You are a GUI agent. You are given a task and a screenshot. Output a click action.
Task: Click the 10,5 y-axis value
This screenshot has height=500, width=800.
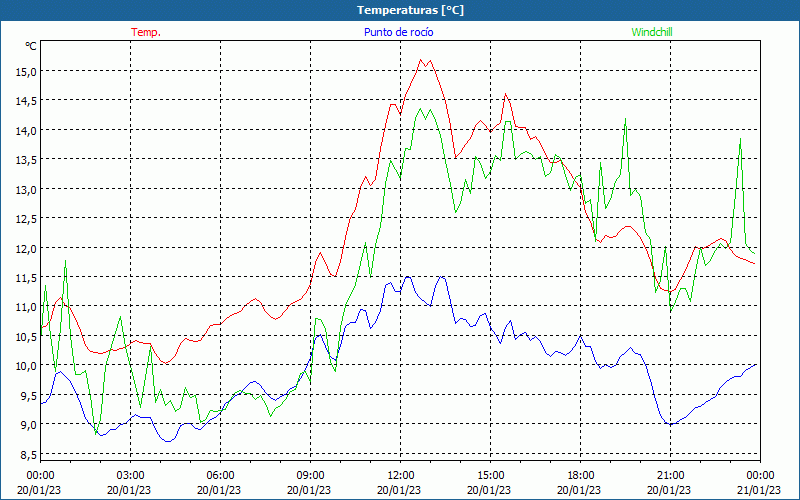point(27,337)
